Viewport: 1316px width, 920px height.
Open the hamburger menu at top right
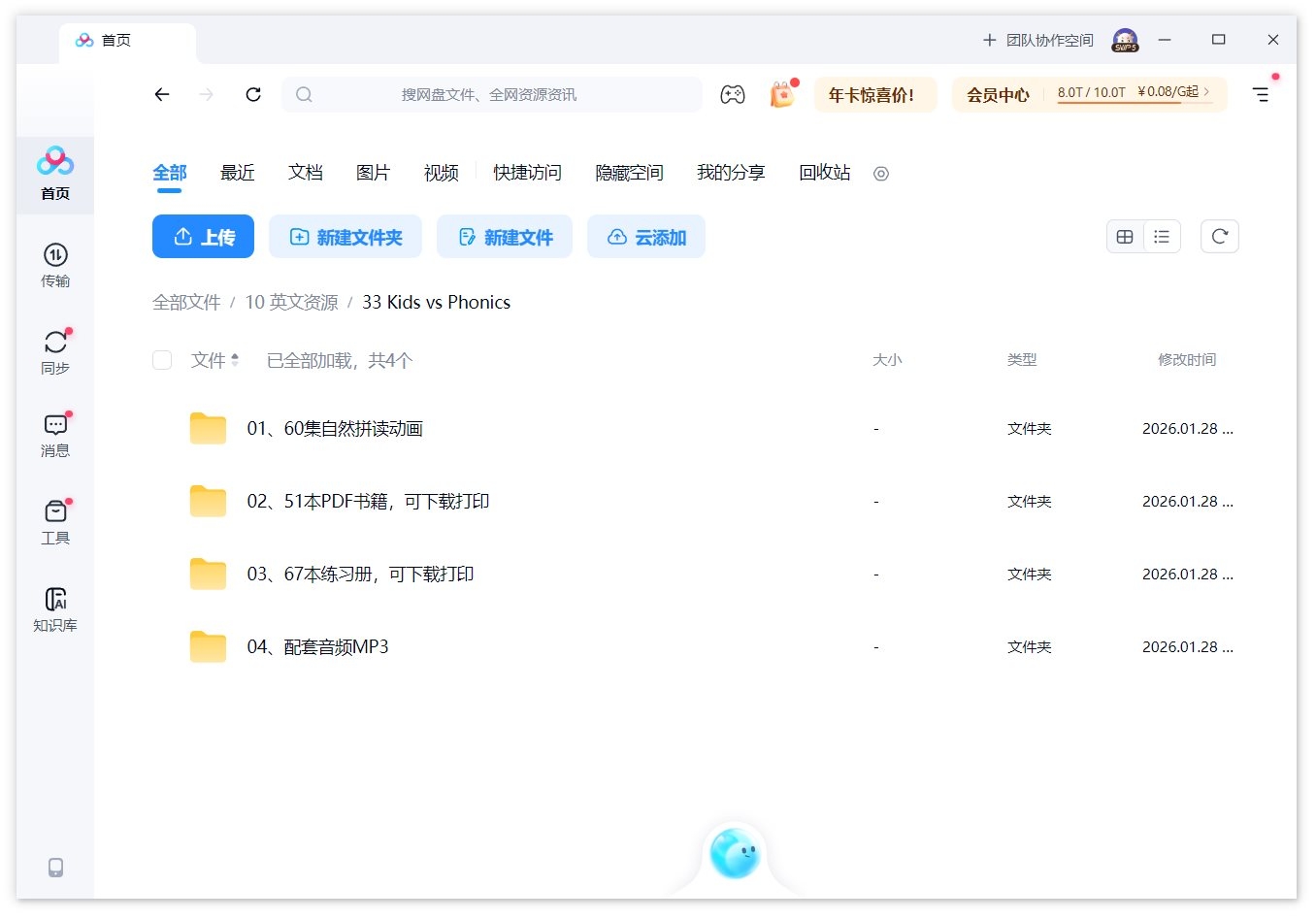point(1261,94)
